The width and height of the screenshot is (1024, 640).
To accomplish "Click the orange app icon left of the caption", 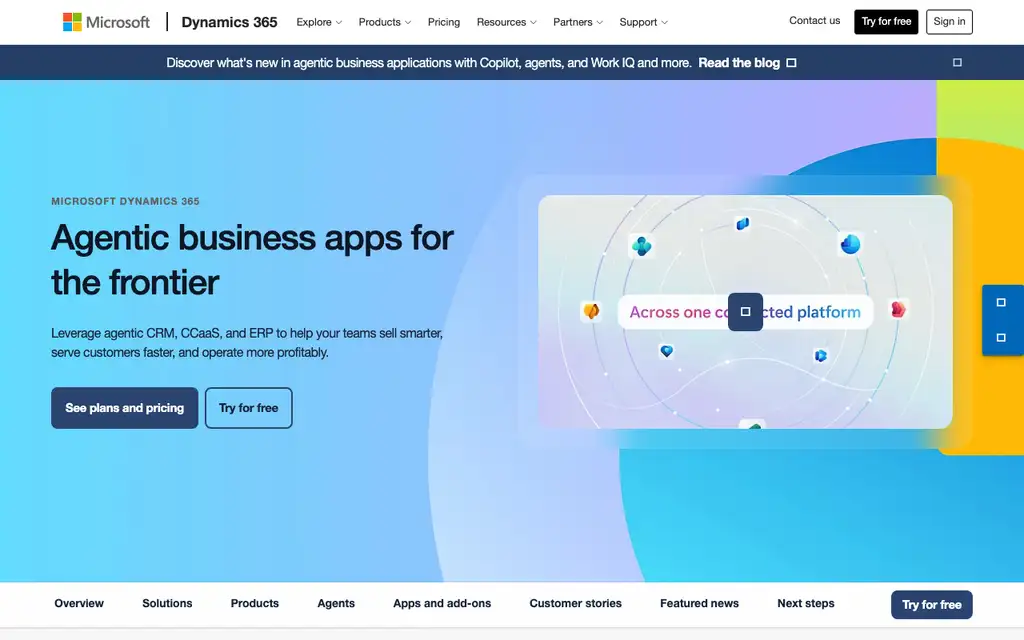I will coord(591,311).
